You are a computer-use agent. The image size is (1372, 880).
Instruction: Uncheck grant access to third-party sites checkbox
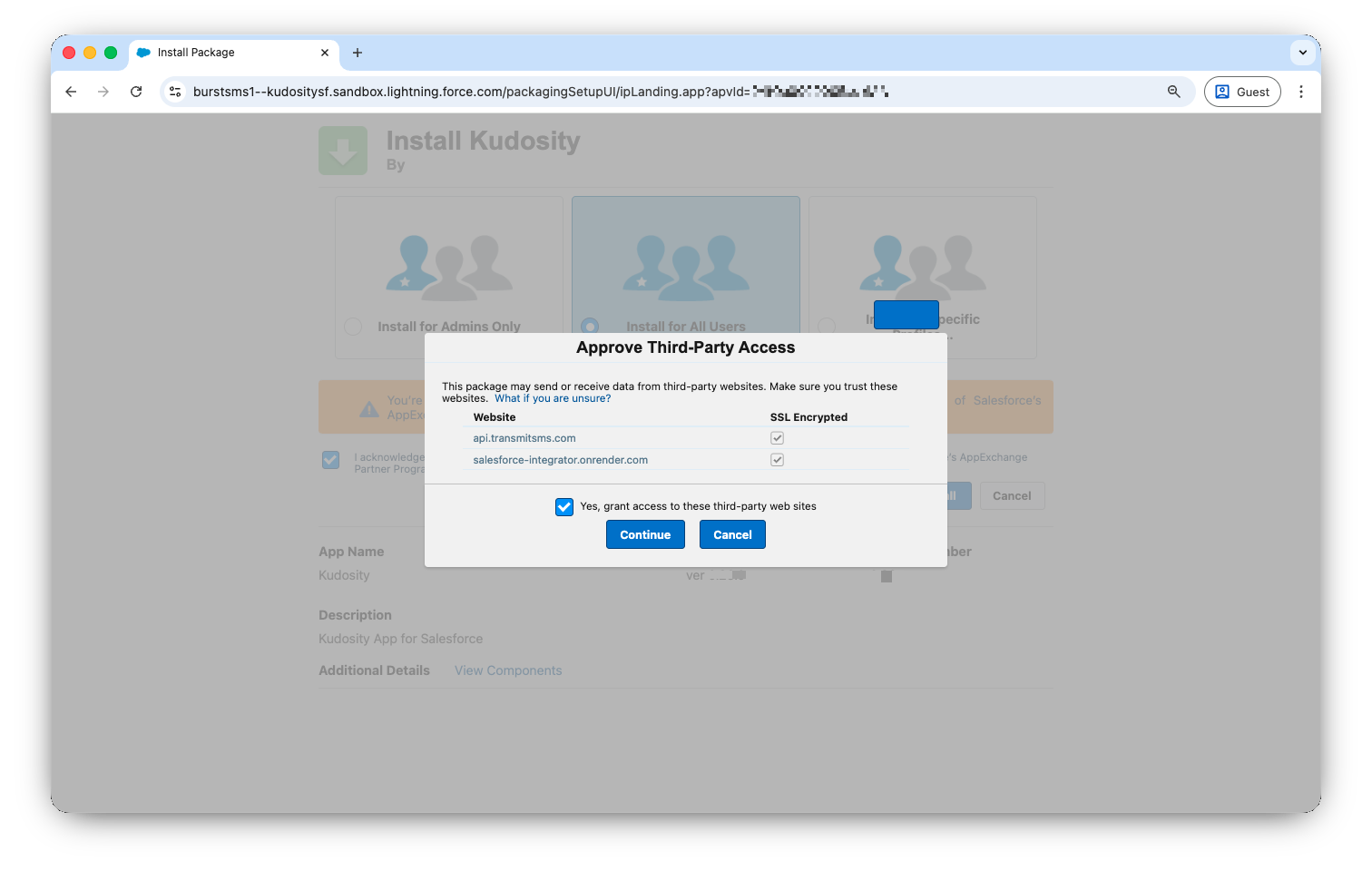point(564,507)
